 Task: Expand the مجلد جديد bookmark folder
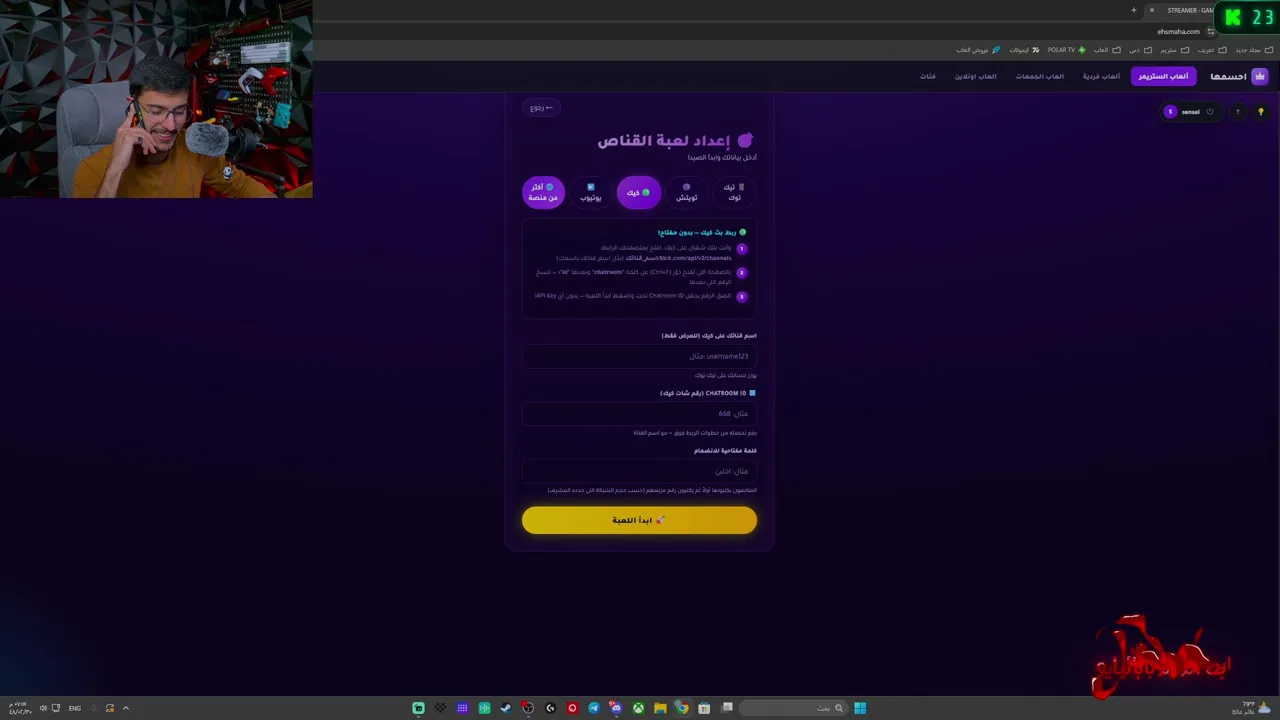(x=1253, y=50)
